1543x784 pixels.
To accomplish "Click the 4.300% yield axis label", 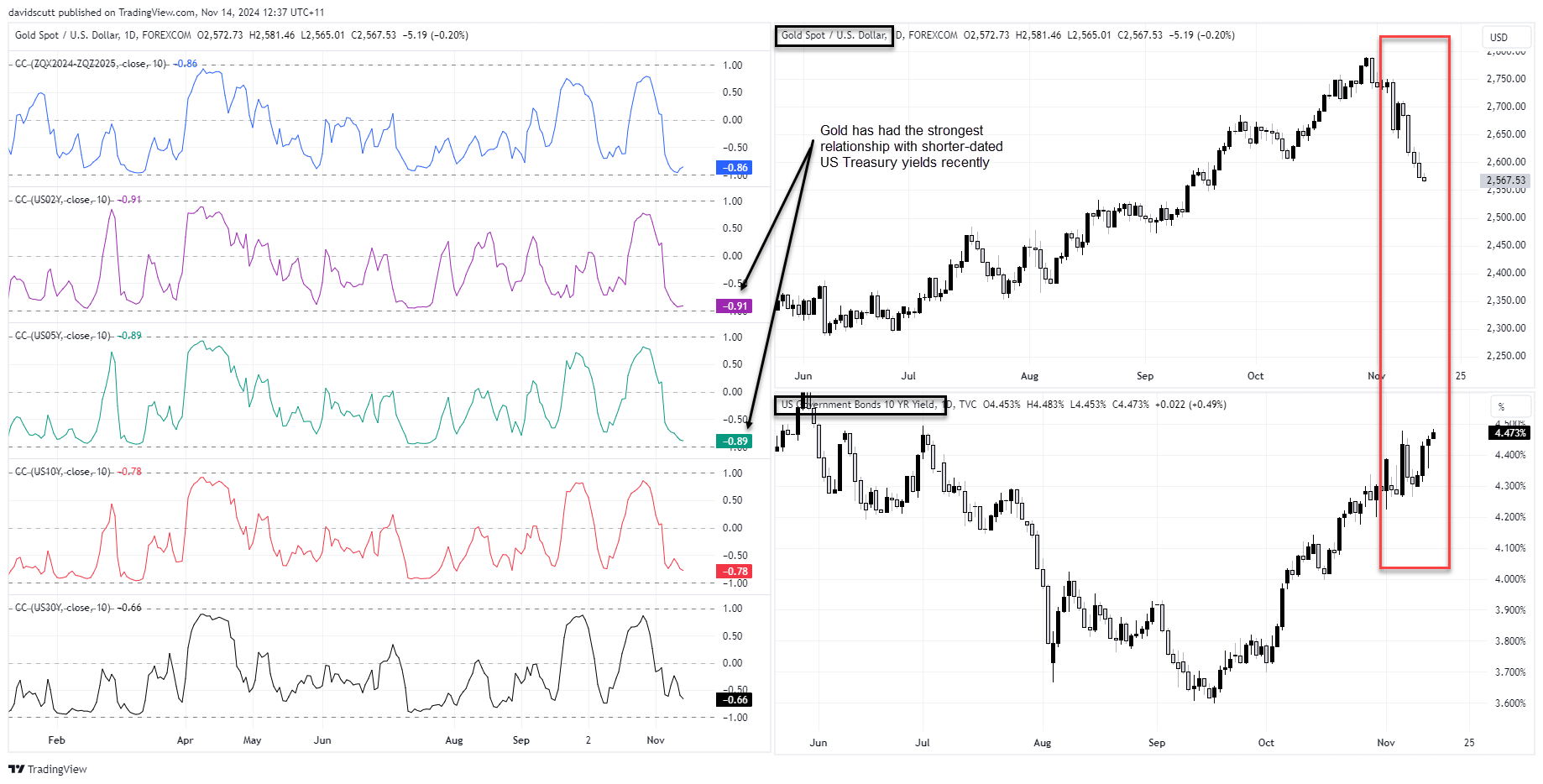I will [x=1510, y=486].
